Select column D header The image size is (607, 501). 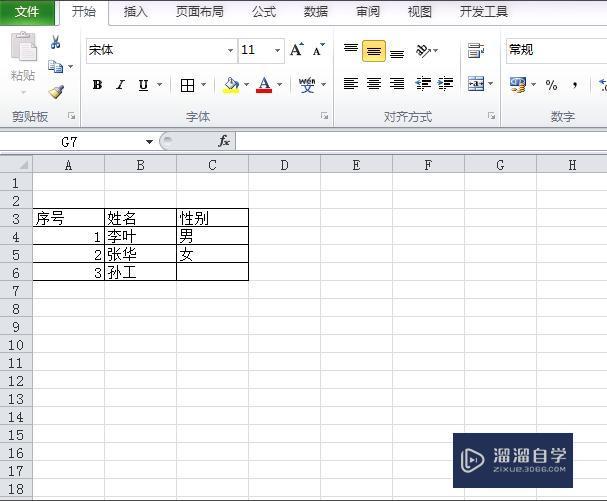[x=285, y=165]
